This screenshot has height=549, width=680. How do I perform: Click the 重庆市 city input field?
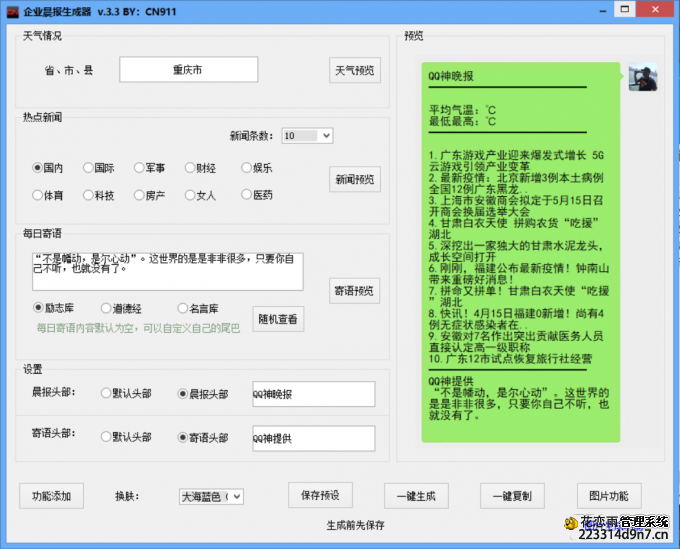(189, 69)
